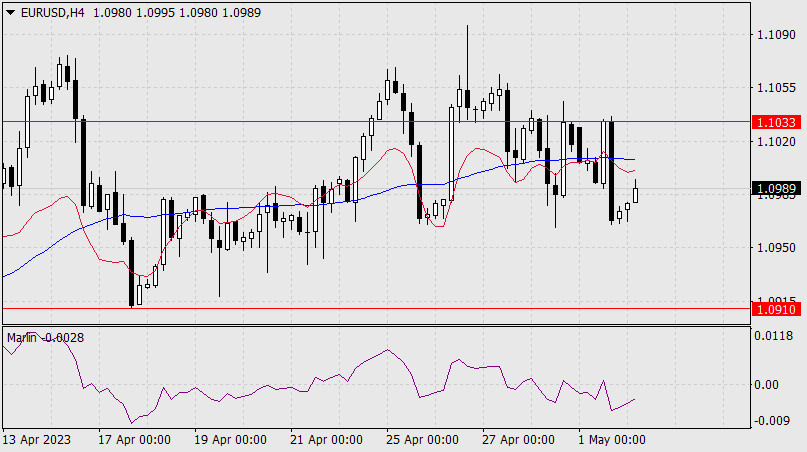Click the 13 Apr 2023 date label
Image resolution: width=807 pixels, height=452 pixels.
[38, 440]
